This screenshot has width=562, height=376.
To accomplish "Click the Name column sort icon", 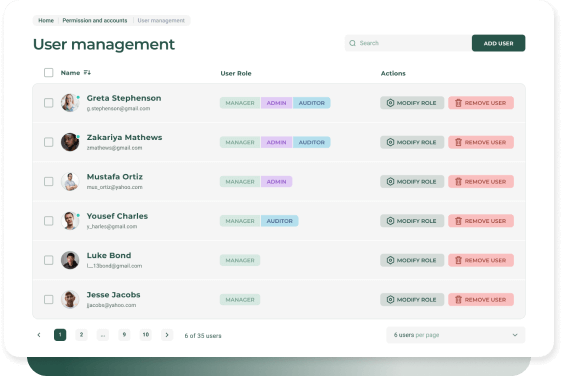I will point(87,72).
